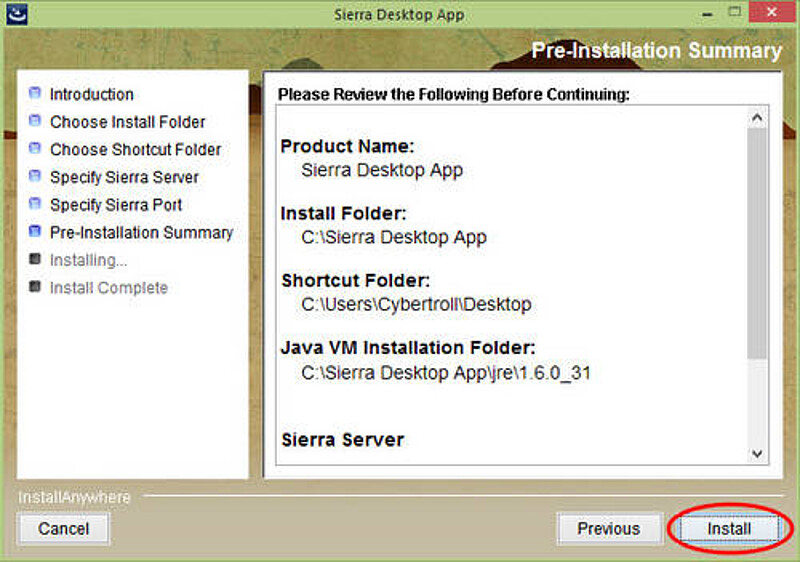
Task: Click the Install Complete bullet icon
Action: [x=35, y=286]
